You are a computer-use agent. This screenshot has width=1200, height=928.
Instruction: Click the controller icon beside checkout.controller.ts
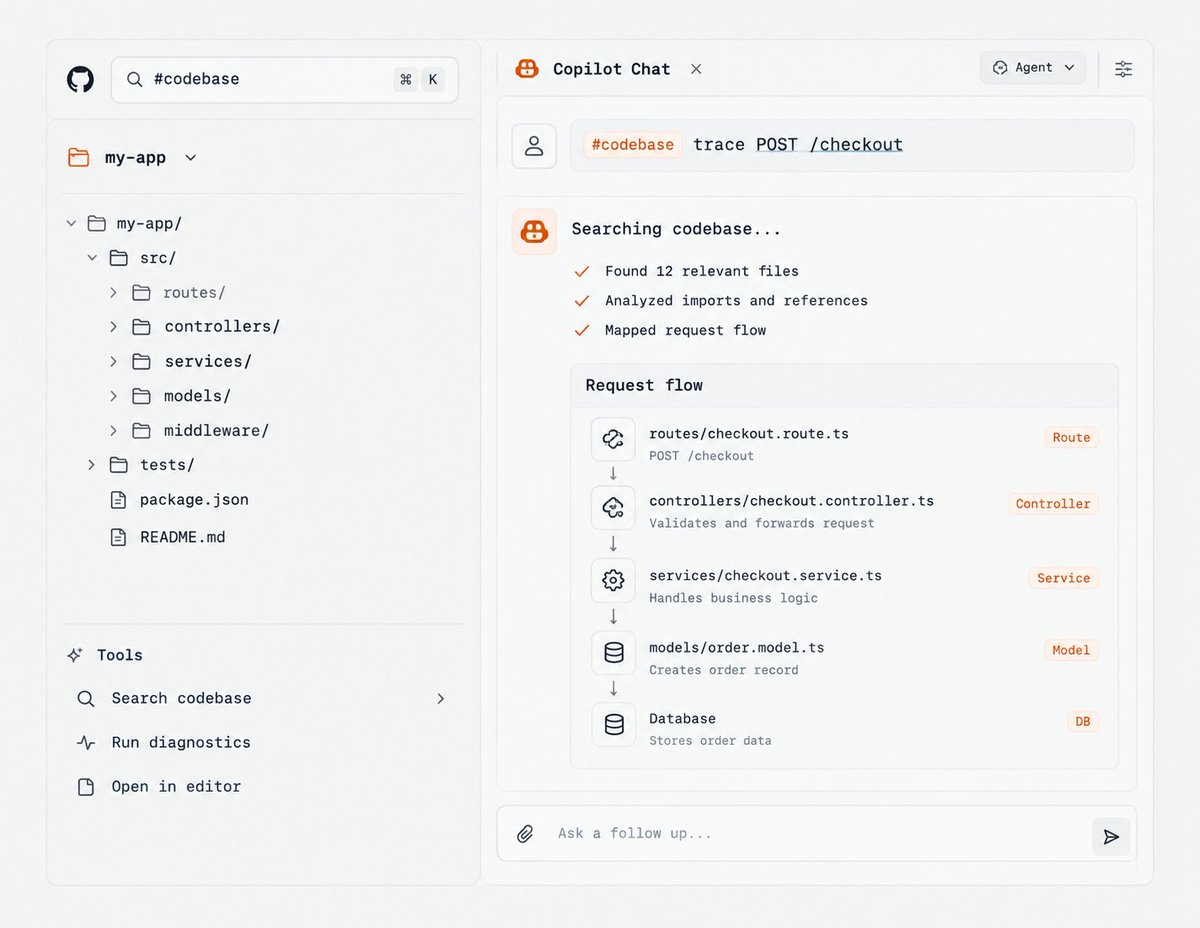tap(613, 507)
